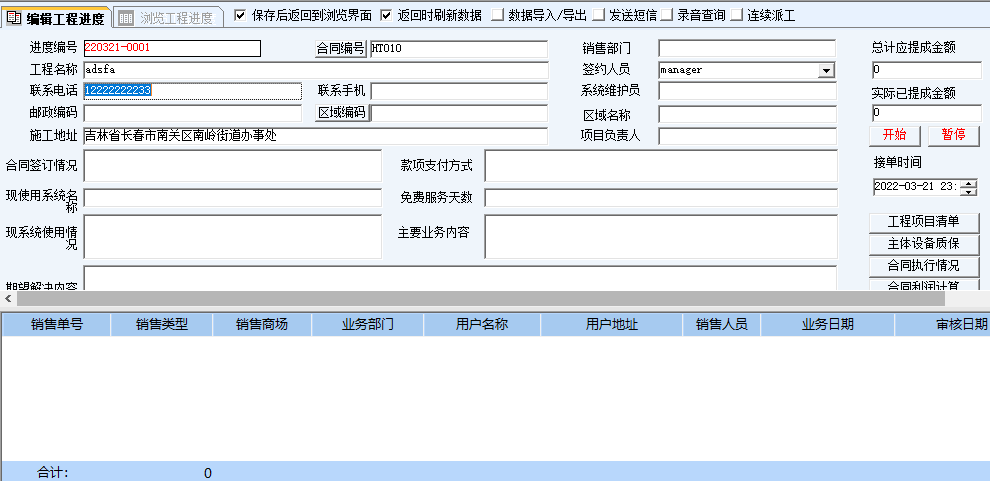The image size is (990, 481).
Task: Open 主体设备质保 details
Action: [x=923, y=244]
